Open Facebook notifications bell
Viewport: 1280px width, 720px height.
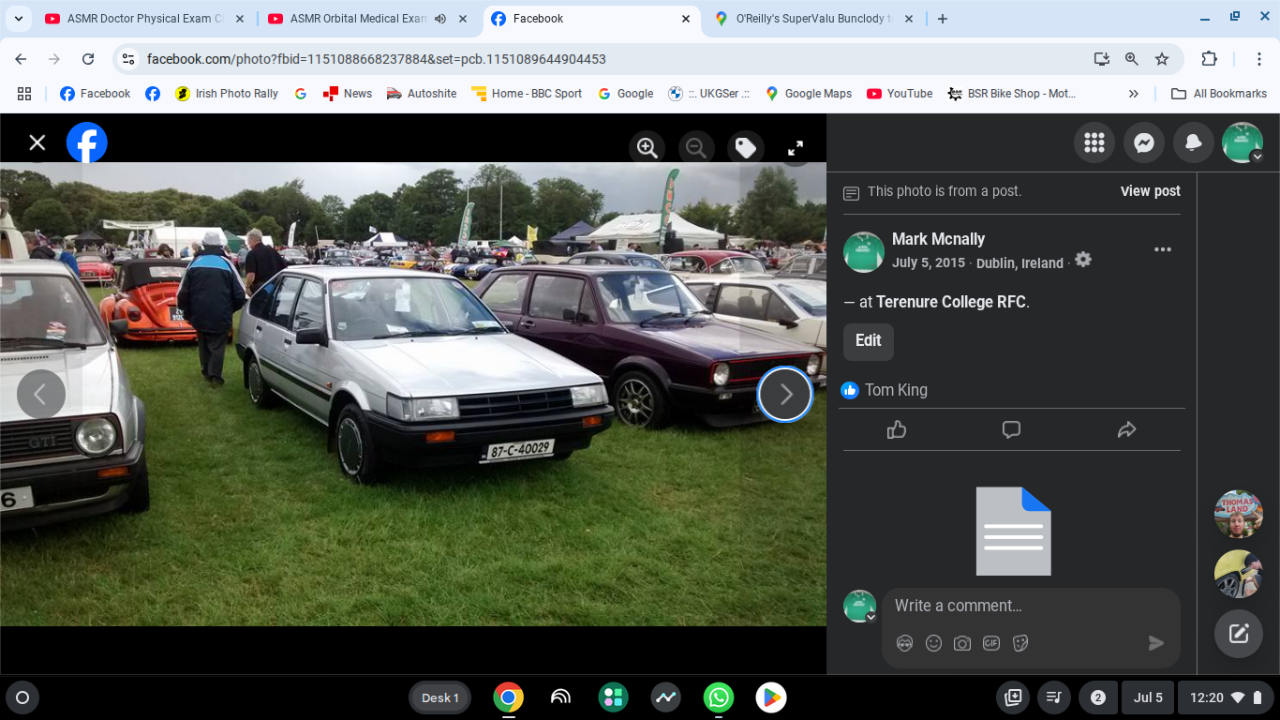(x=1192, y=143)
